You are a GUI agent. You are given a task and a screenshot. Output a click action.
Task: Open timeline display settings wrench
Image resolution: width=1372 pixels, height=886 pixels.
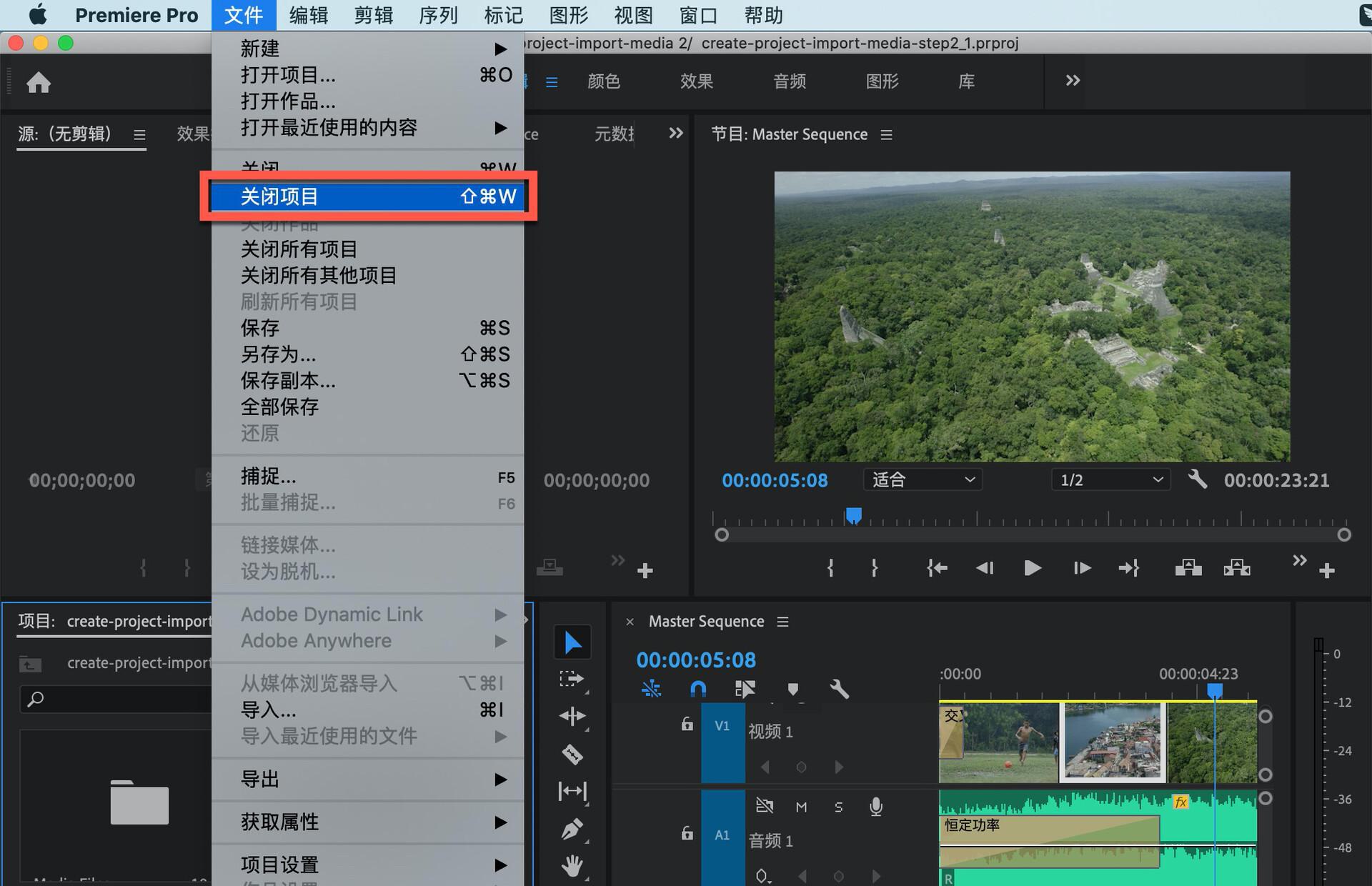840,690
